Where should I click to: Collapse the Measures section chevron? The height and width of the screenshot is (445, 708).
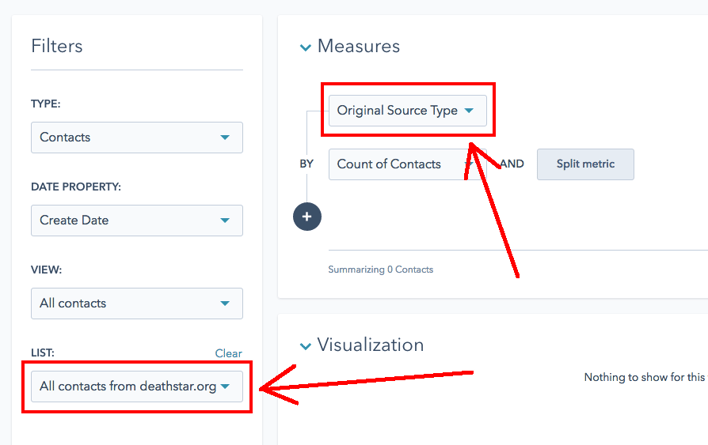[x=305, y=47]
